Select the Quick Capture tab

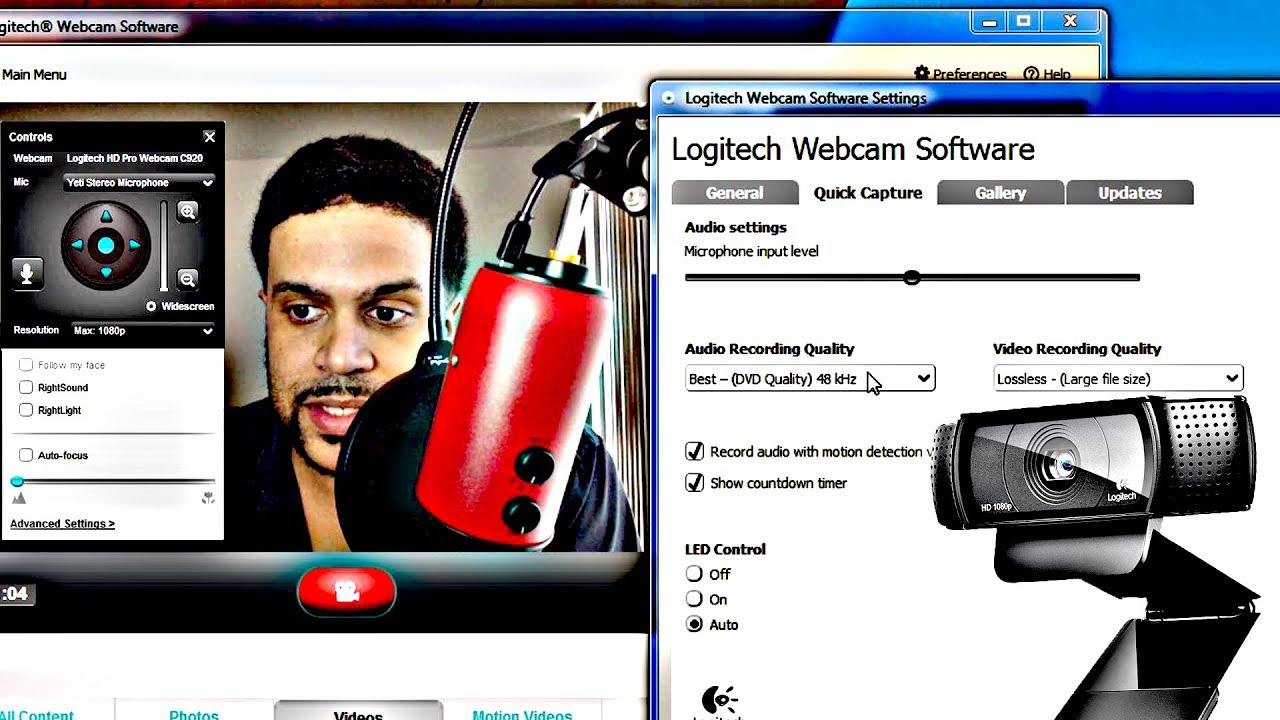tap(868, 193)
